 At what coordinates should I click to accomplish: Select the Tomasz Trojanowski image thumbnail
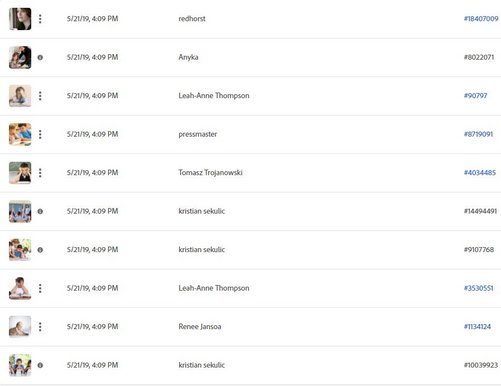(20, 173)
